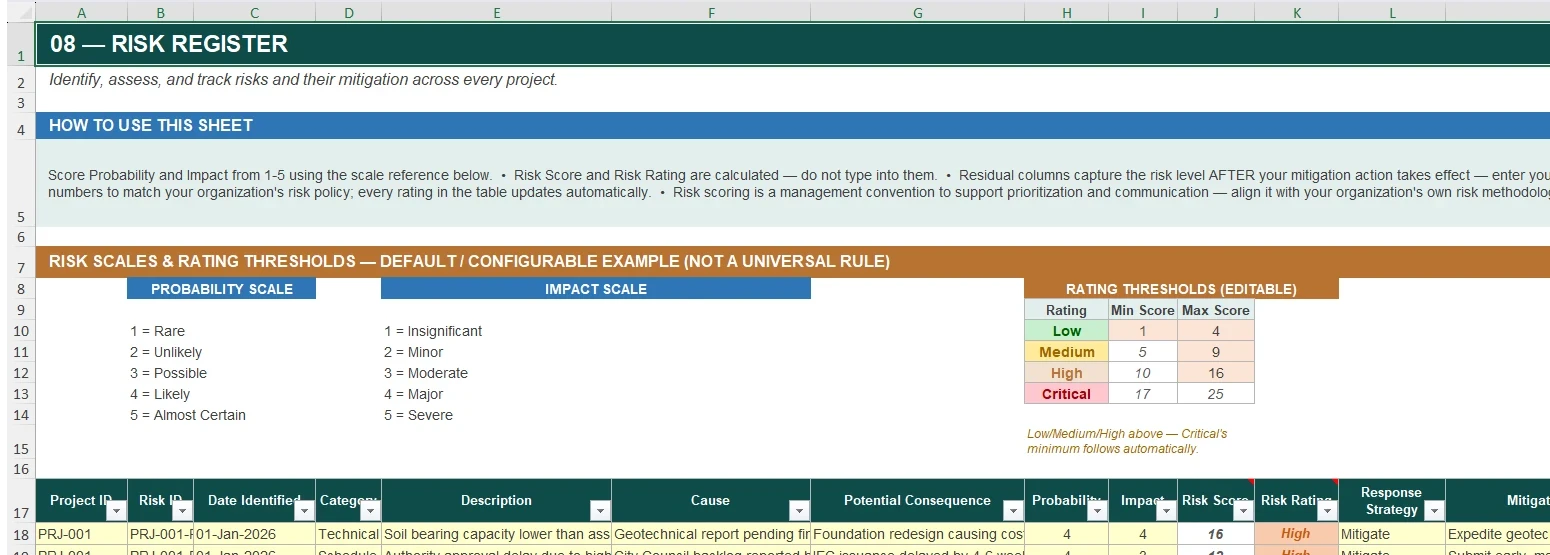Open the Risk Score filter dropdown
The height and width of the screenshot is (555, 1550).
click(1243, 511)
